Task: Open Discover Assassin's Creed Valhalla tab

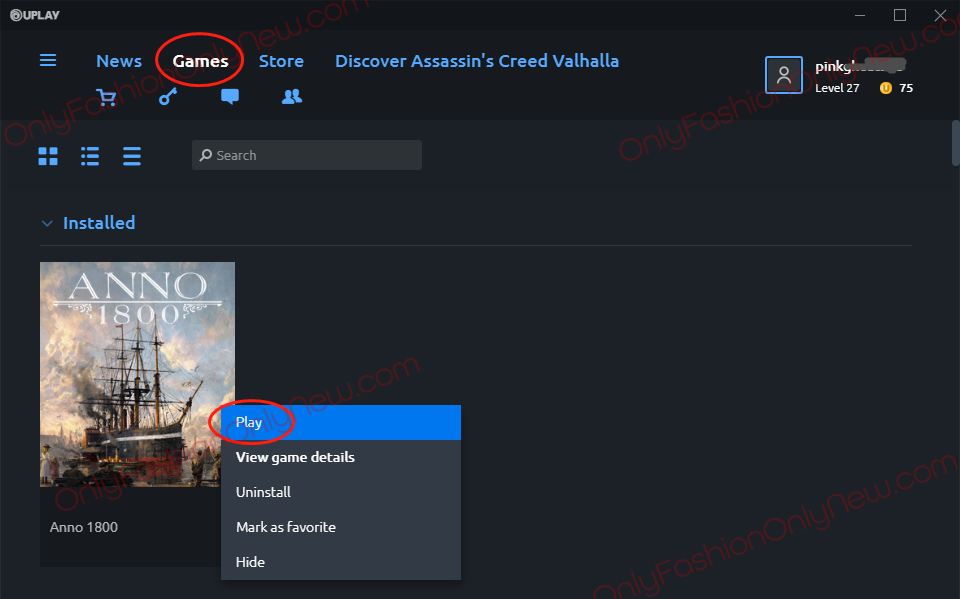Action: tap(477, 61)
